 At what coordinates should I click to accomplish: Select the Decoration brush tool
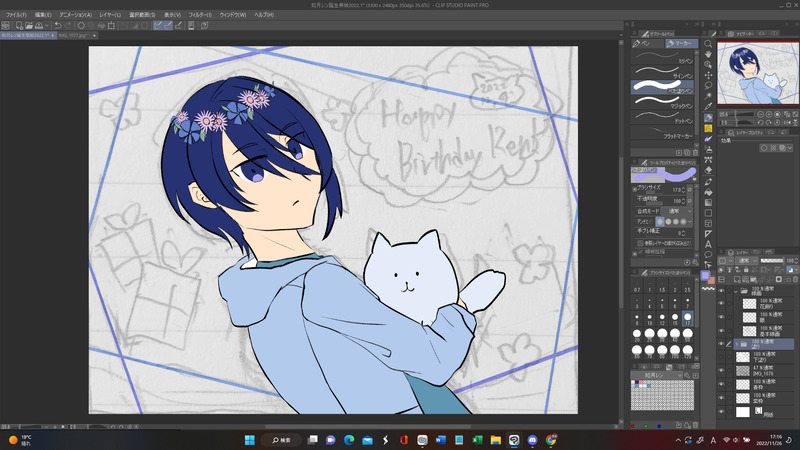pos(708,160)
